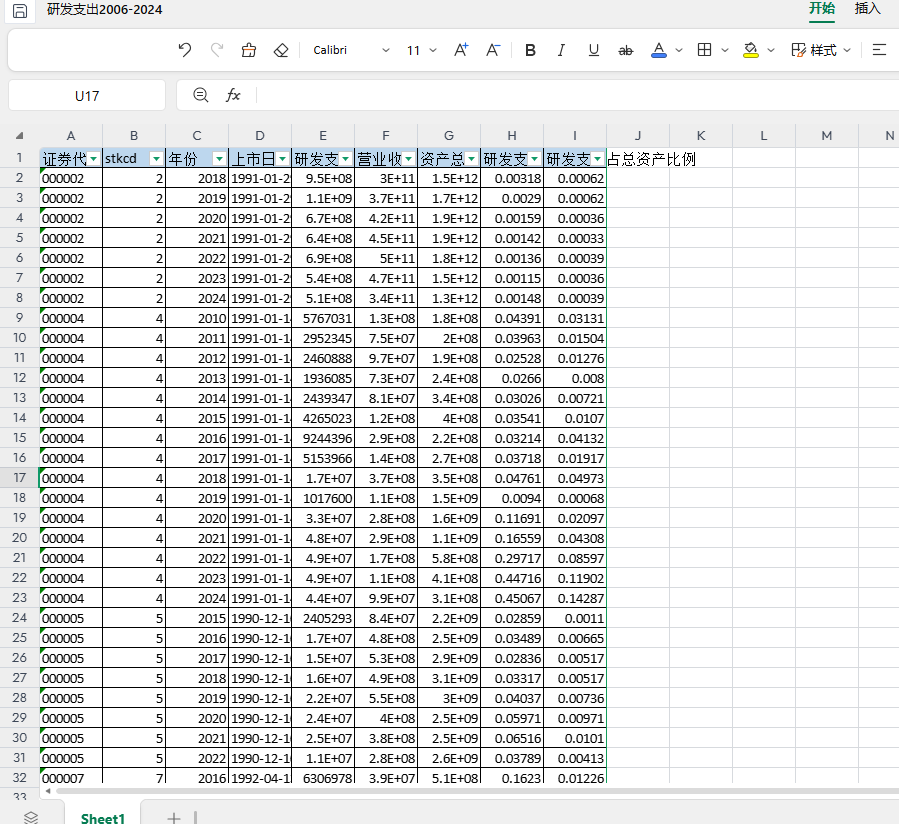Image resolution: width=899 pixels, height=824 pixels.
Task: Open the filter dropdown for 年份 column
Action: click(219, 159)
